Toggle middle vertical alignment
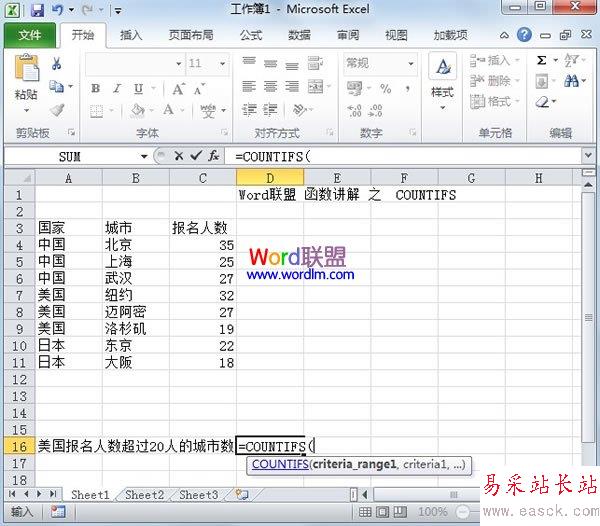 pyautogui.click(x=270, y=64)
